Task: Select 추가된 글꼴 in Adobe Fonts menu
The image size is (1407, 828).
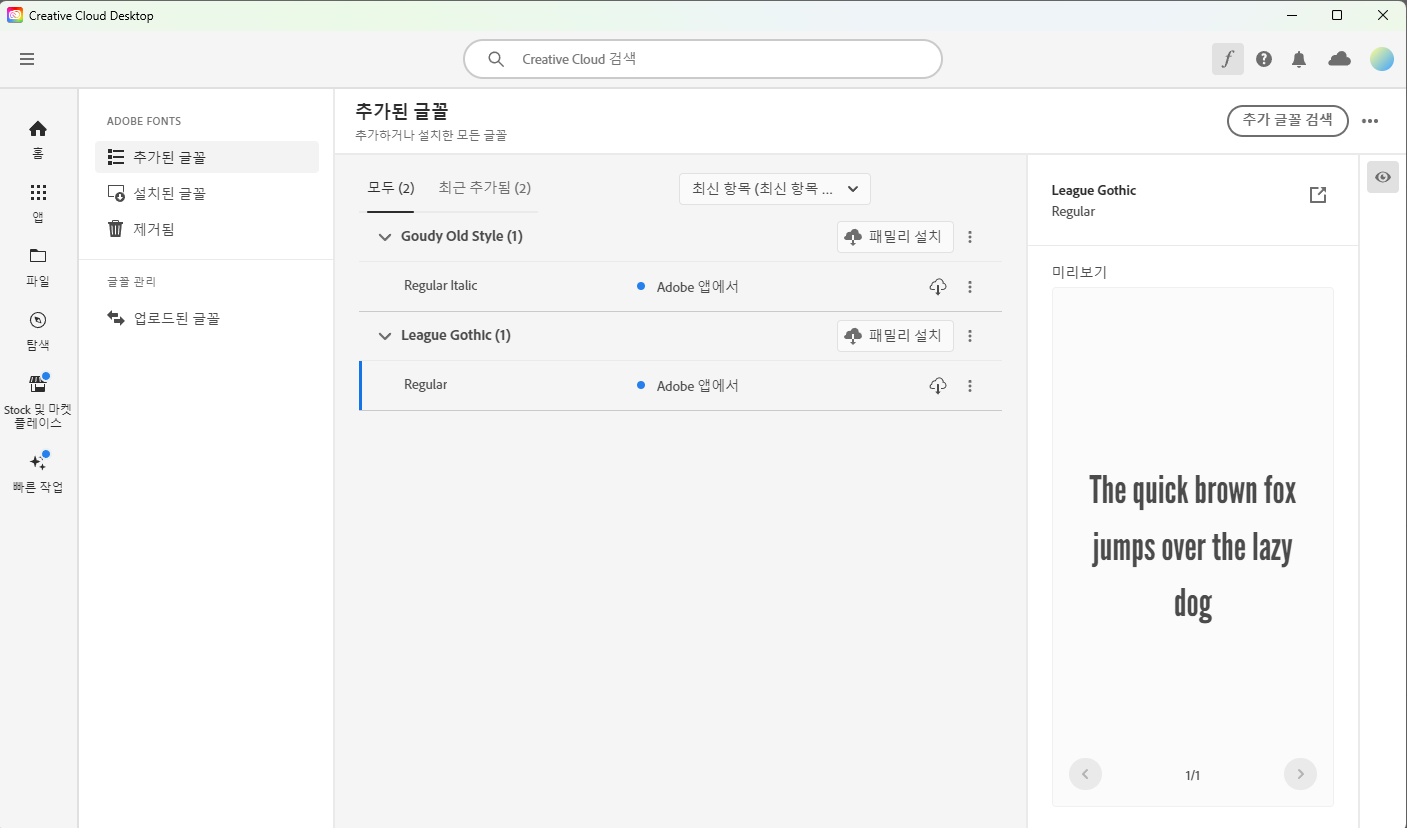Action: tap(207, 157)
